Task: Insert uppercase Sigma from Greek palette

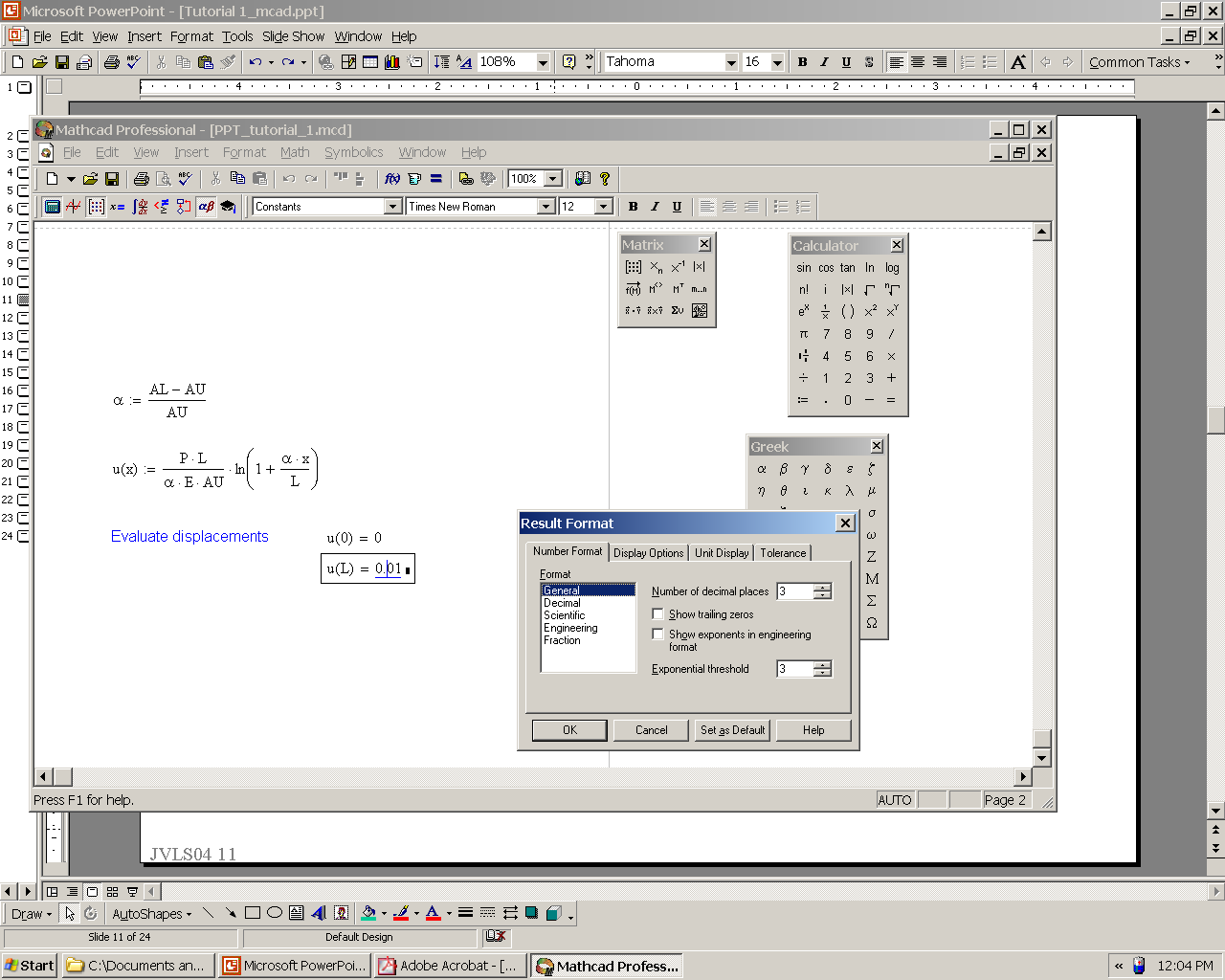Action: (x=872, y=601)
